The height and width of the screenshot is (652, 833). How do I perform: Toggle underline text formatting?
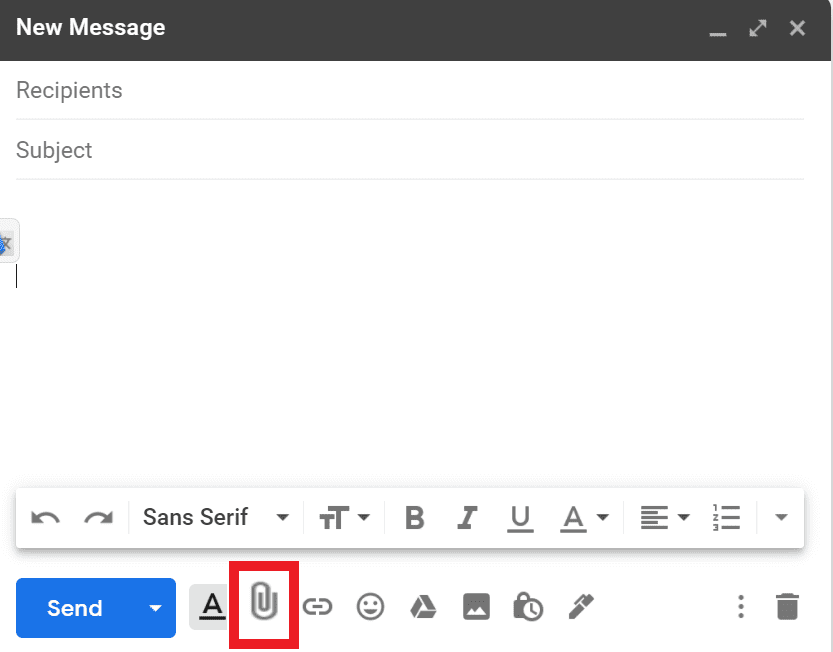(x=520, y=518)
